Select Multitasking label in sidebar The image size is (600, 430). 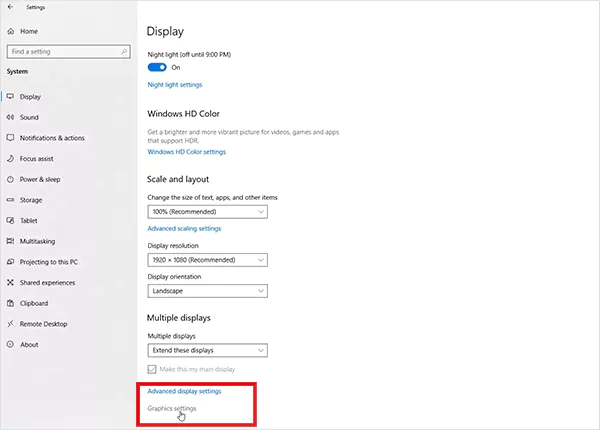tap(38, 241)
